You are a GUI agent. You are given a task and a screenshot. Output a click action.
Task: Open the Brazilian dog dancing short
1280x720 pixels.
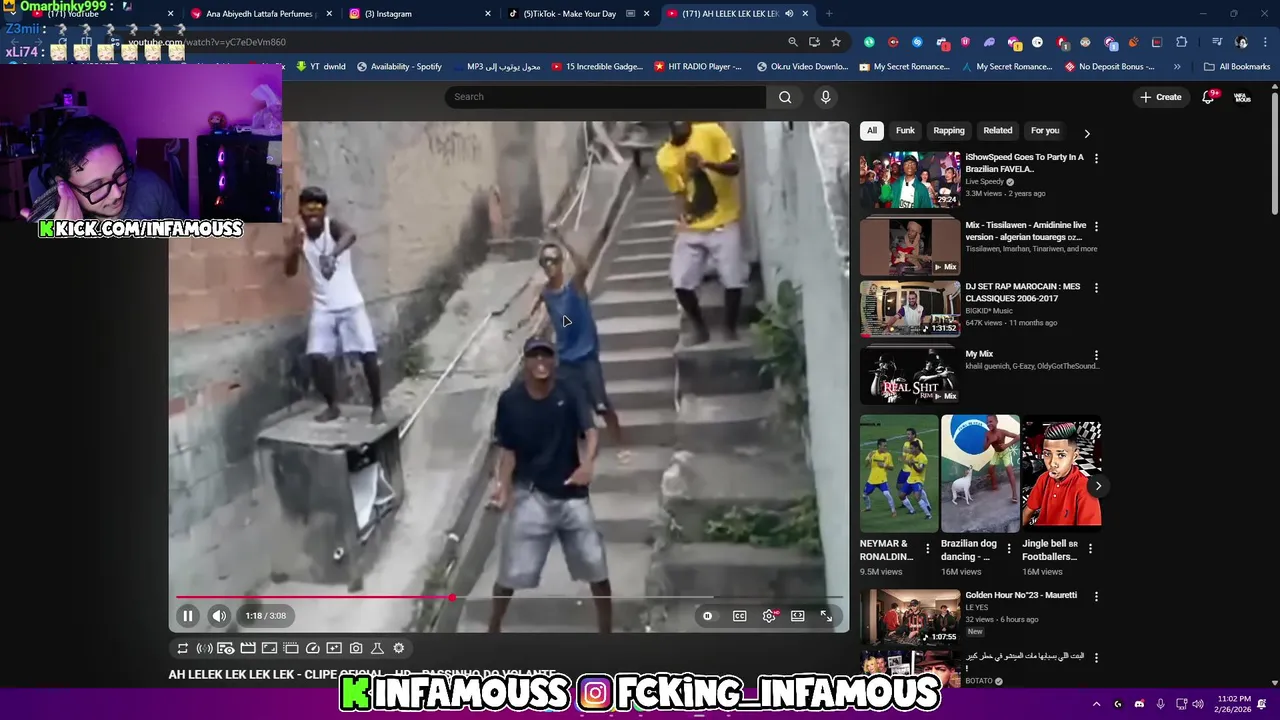pos(980,474)
